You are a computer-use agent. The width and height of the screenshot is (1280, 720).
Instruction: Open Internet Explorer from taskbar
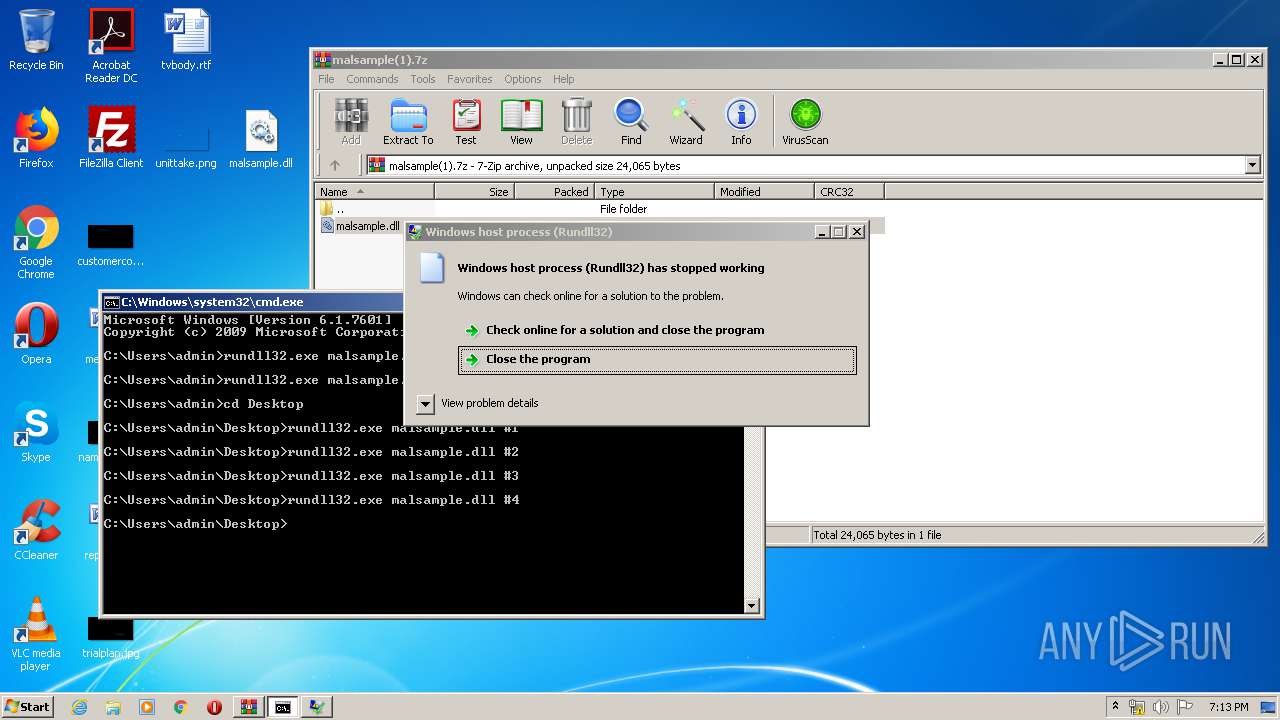point(80,707)
